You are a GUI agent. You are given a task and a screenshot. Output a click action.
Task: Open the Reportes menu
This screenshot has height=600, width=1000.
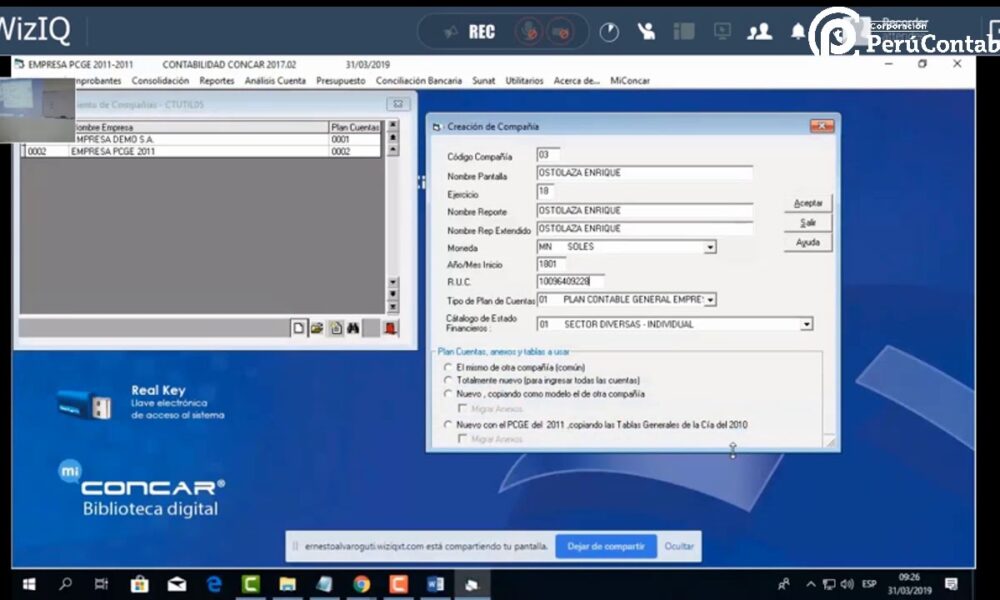pos(216,81)
